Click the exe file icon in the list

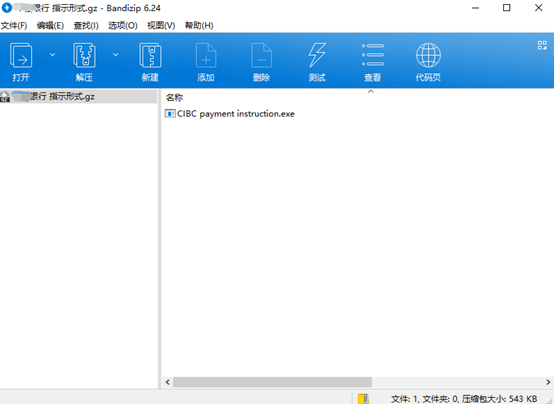170,113
